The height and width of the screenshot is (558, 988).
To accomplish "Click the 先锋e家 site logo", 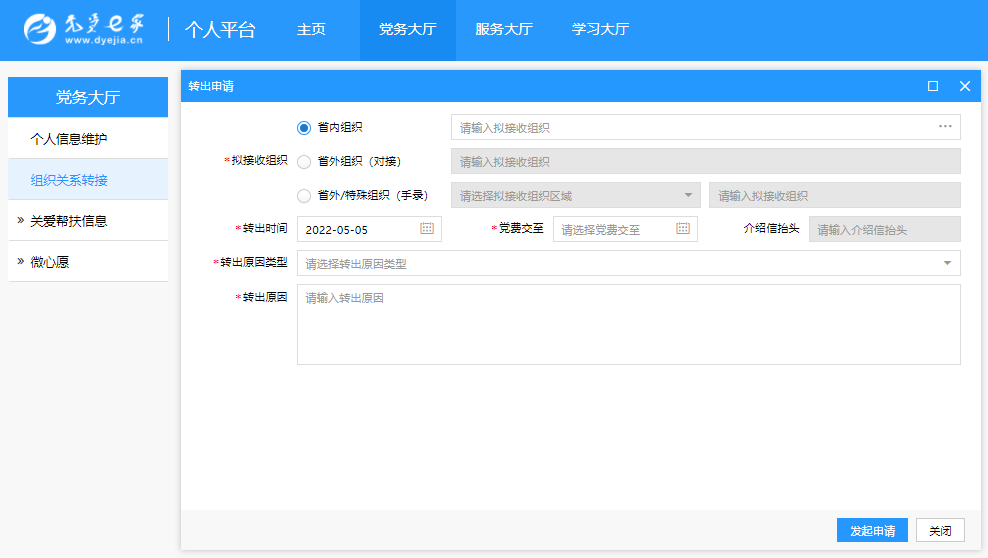I will pos(84,30).
